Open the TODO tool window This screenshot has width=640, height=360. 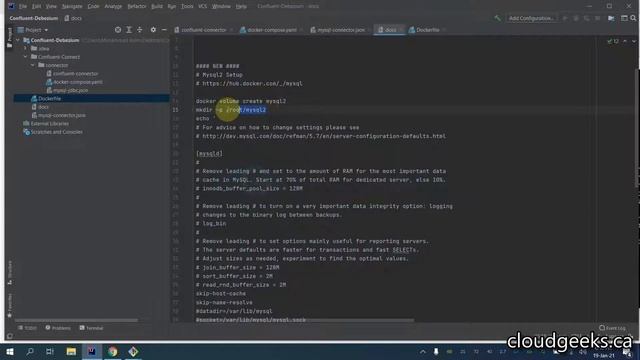click(x=27, y=328)
